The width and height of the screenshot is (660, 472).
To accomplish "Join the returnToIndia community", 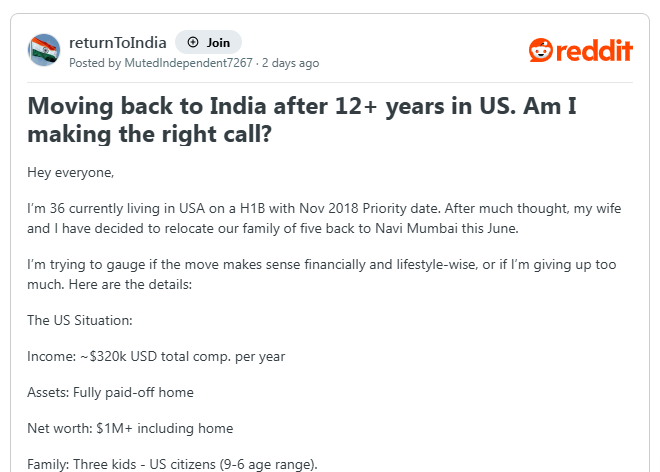I will 208,43.
